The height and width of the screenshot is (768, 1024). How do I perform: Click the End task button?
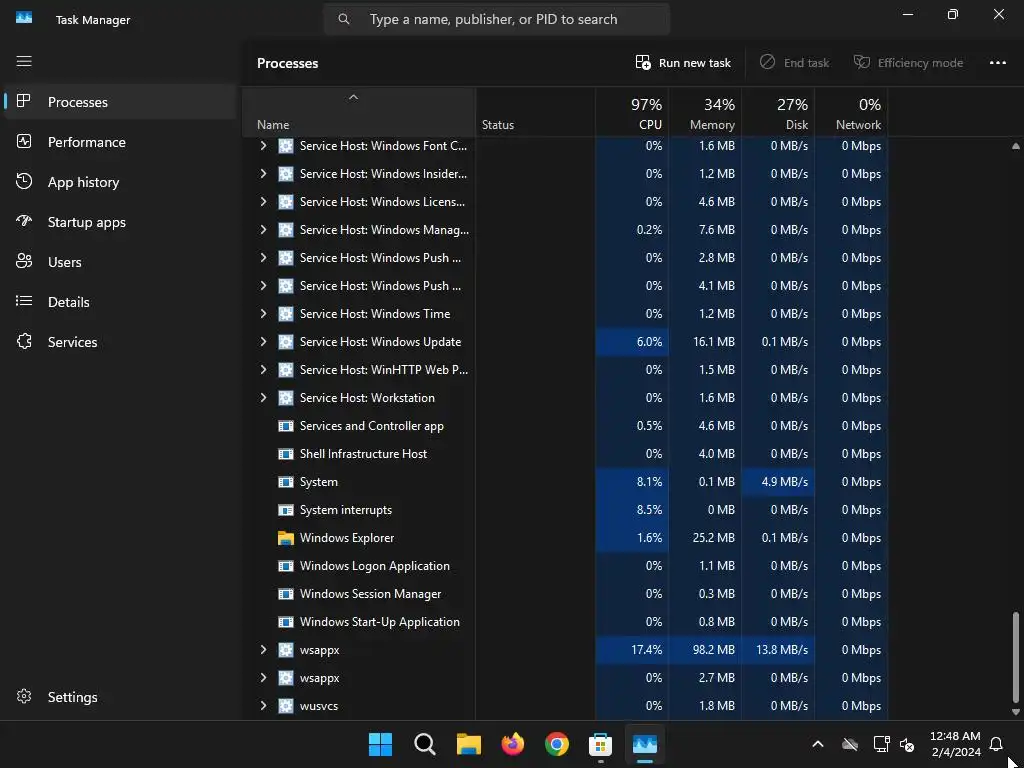[794, 63]
